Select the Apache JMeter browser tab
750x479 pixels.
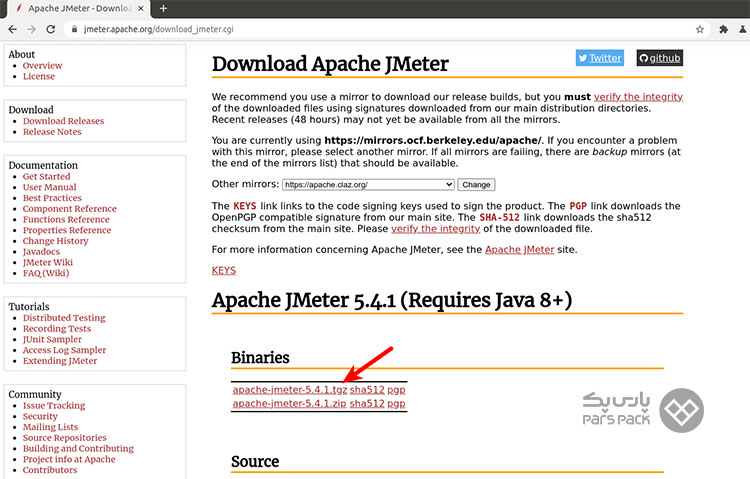pyautogui.click(x=79, y=8)
